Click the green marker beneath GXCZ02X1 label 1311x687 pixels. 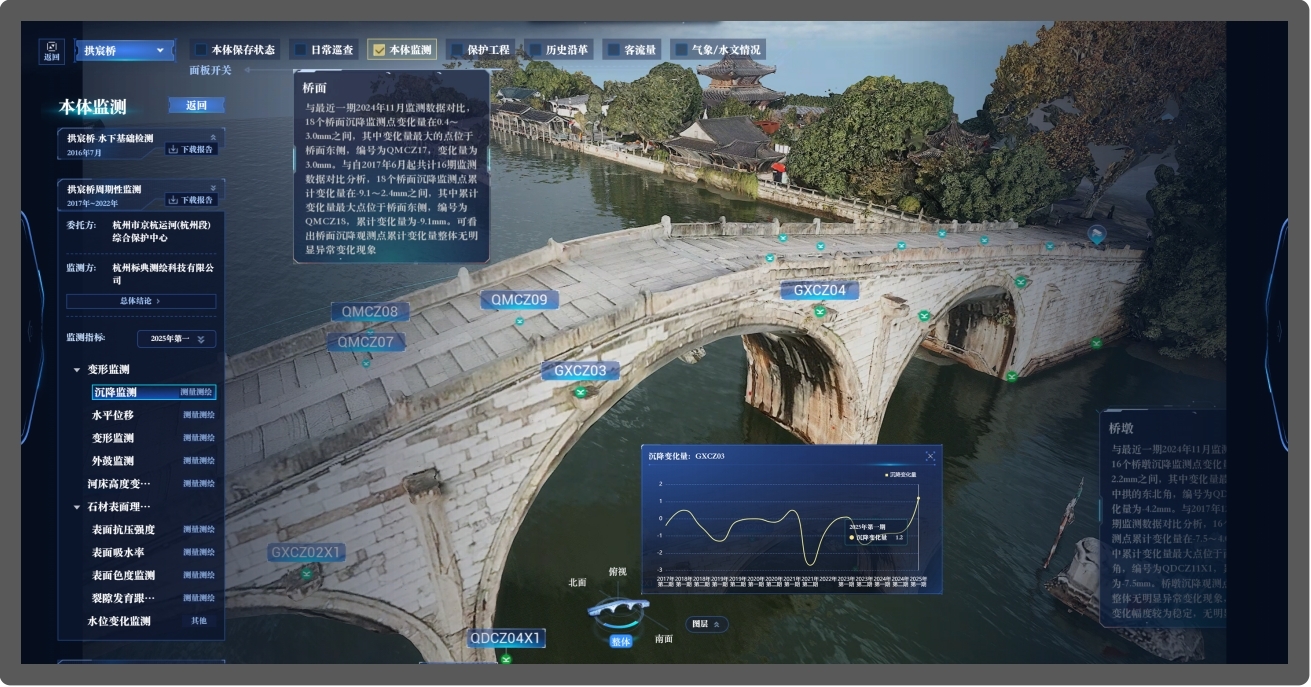click(x=307, y=574)
